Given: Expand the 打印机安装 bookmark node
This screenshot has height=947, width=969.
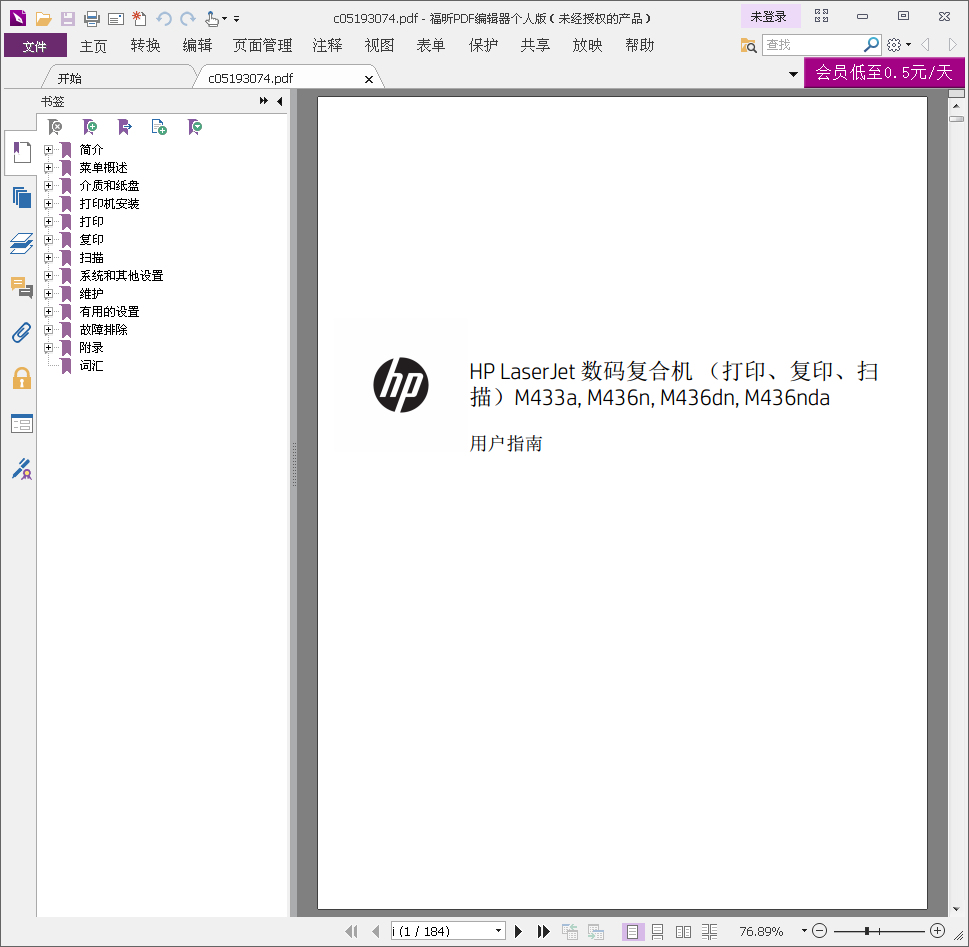Looking at the screenshot, I should coord(48,203).
